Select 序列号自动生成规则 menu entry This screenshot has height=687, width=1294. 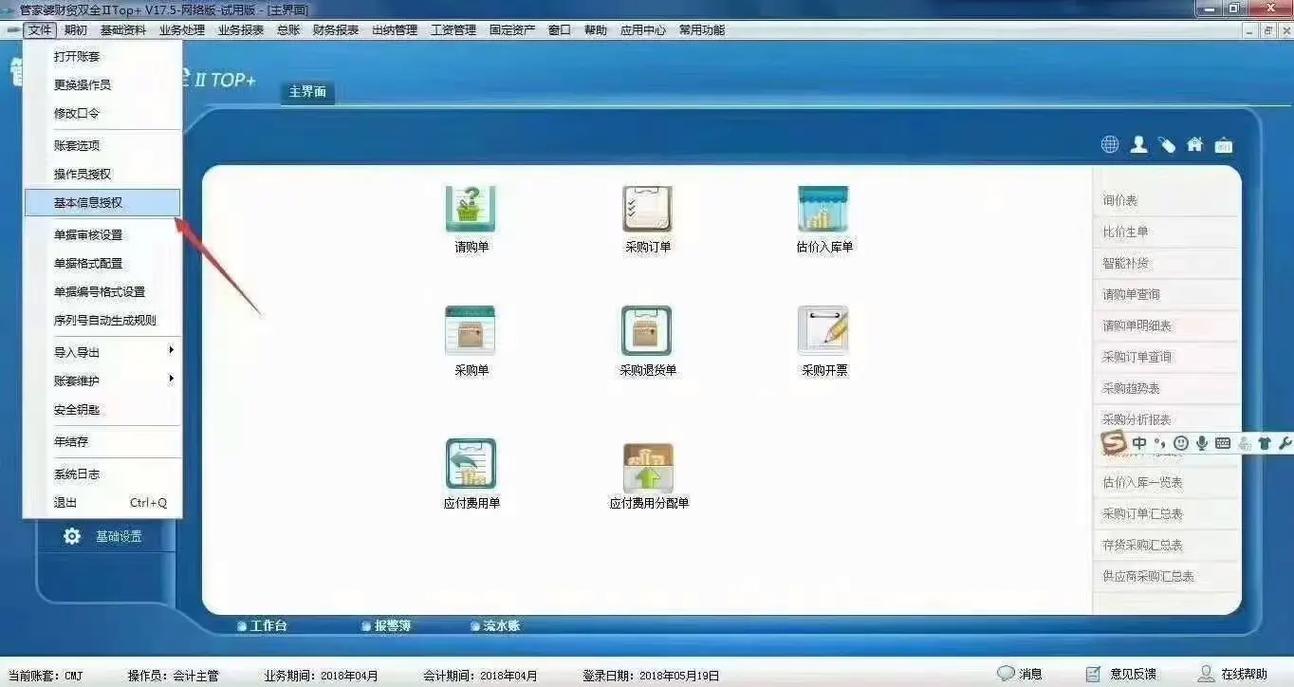[x=102, y=320]
